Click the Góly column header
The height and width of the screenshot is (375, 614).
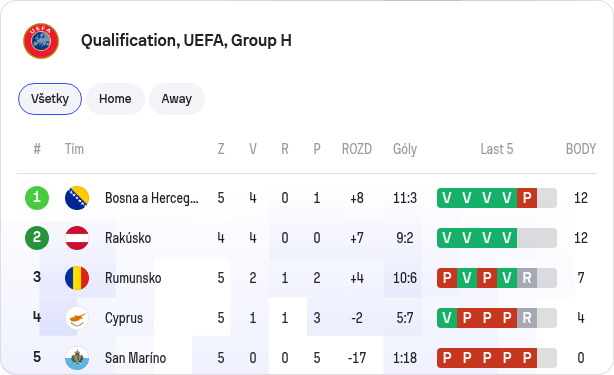click(405, 149)
